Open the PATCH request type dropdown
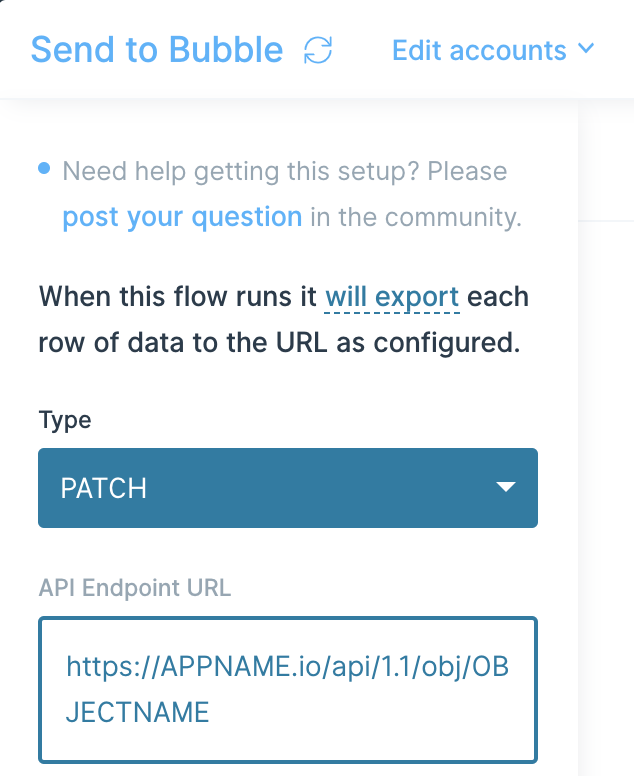This screenshot has height=776, width=634. click(288, 488)
